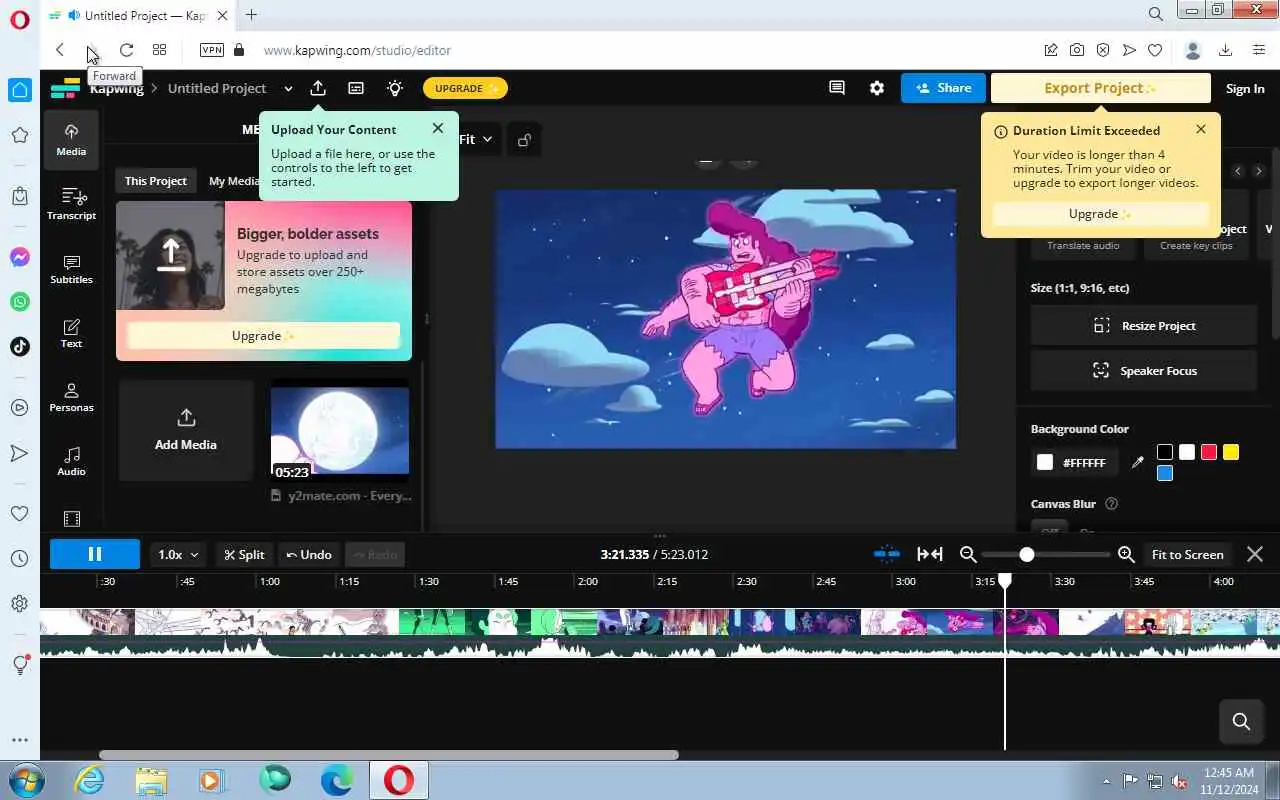Viewport: 1280px width, 800px height.
Task: Click Add Media button
Action: point(186,430)
